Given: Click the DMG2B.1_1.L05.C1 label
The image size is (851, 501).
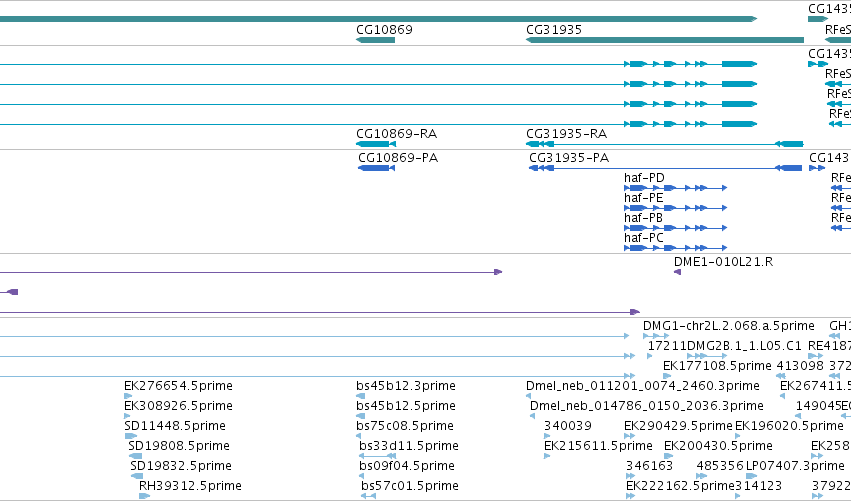Looking at the screenshot, I should click(x=744, y=346).
